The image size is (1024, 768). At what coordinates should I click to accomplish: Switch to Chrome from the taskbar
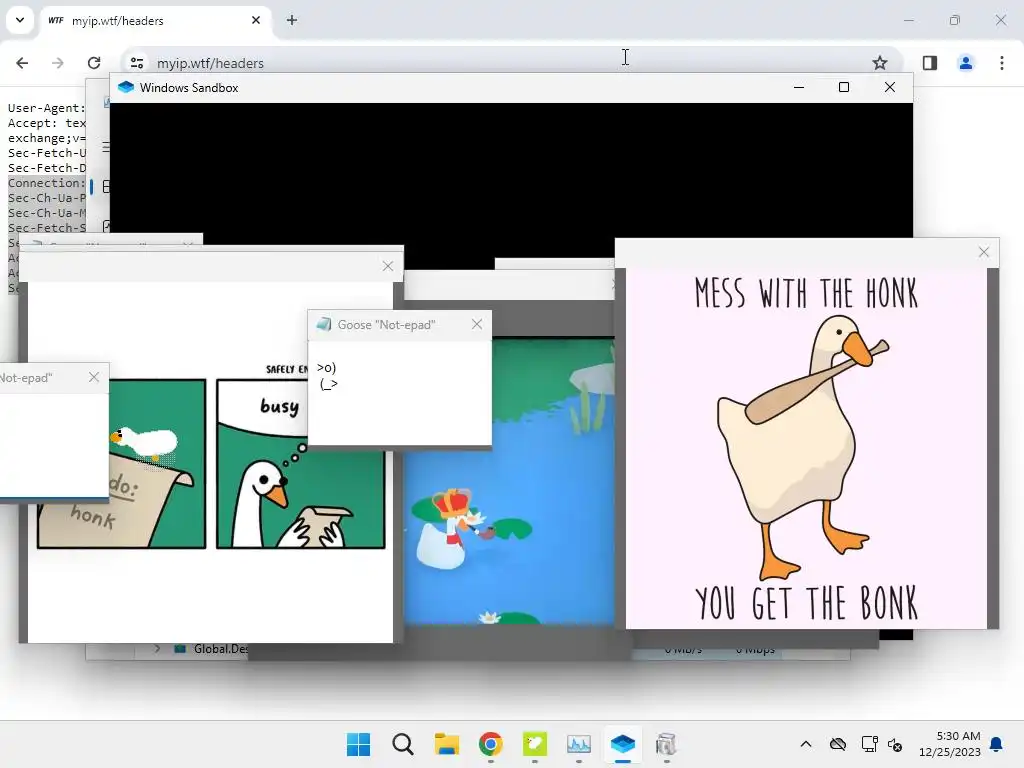pyautogui.click(x=490, y=744)
